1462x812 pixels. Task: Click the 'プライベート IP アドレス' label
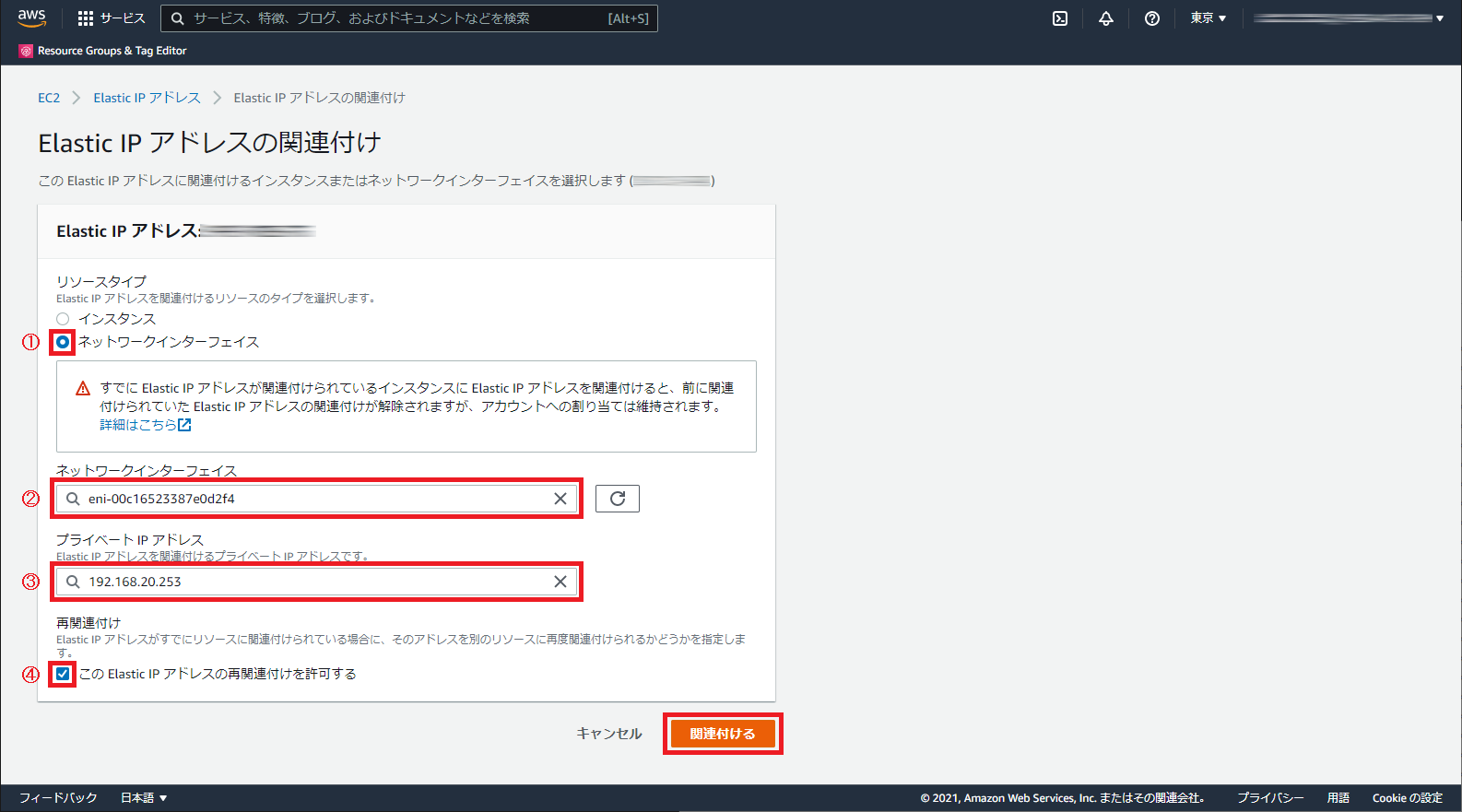(x=130, y=540)
